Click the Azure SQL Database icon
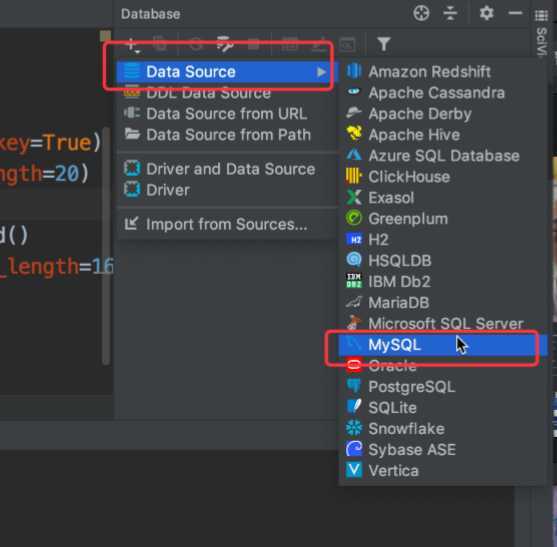Image resolution: width=557 pixels, height=547 pixels. pyautogui.click(x=354, y=155)
